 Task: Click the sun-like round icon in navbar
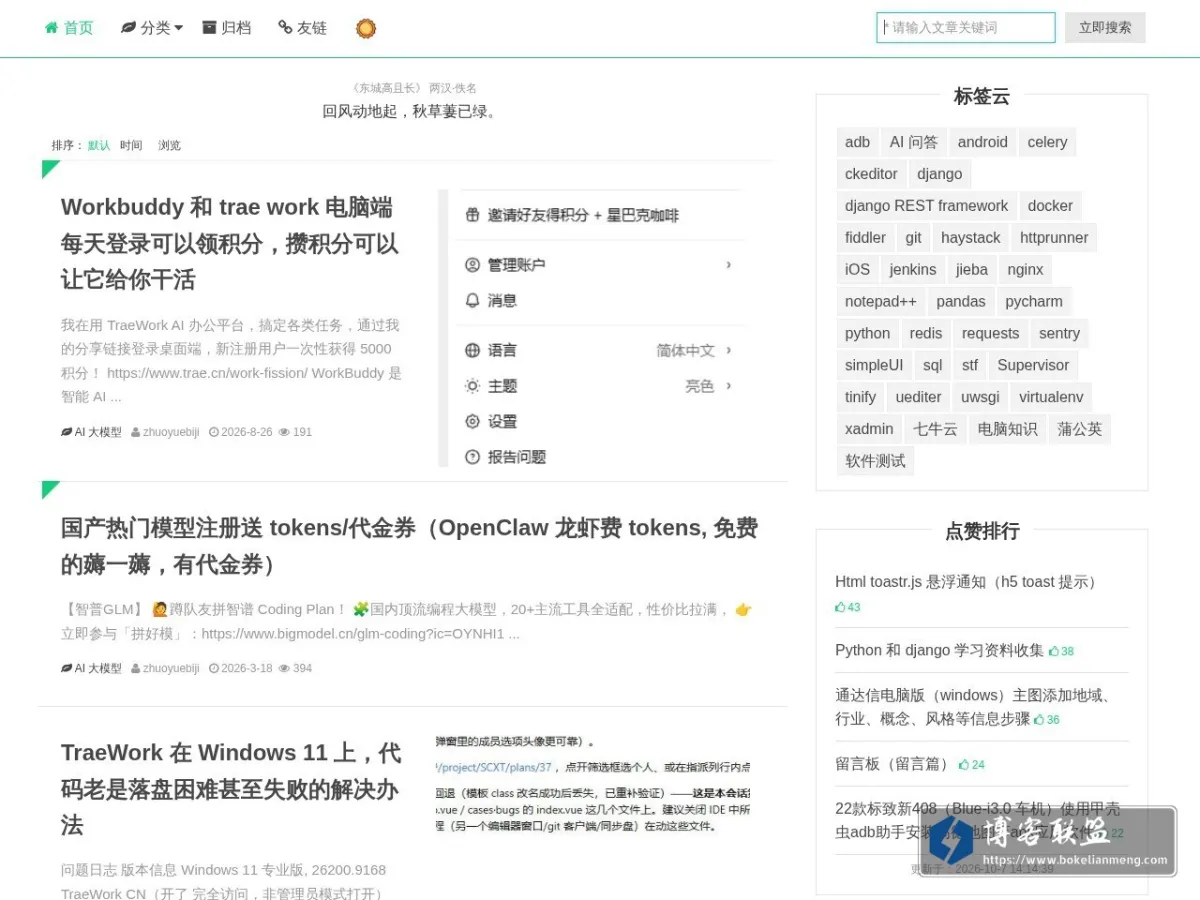366,28
